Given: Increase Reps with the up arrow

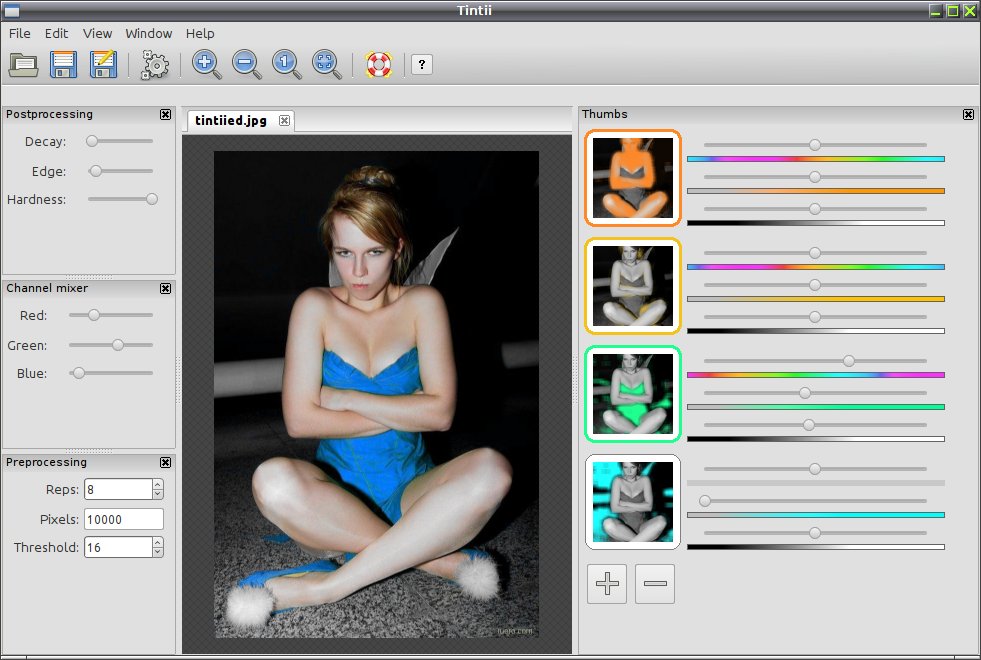Looking at the screenshot, I should point(158,484).
